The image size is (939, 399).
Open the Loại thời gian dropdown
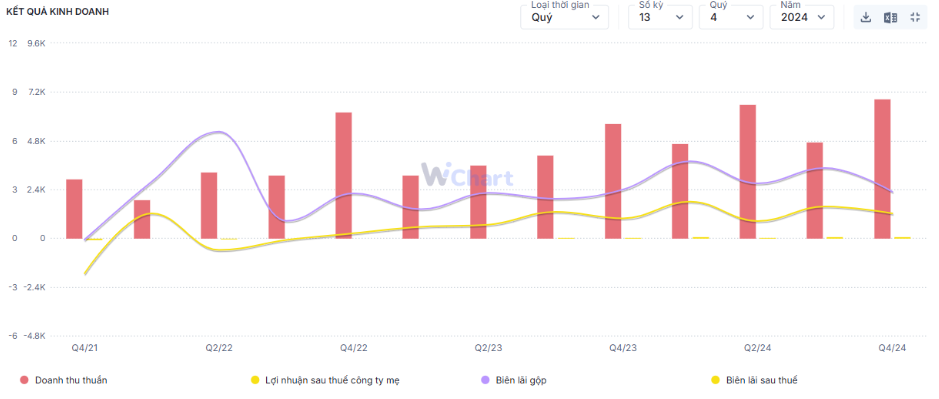point(565,17)
